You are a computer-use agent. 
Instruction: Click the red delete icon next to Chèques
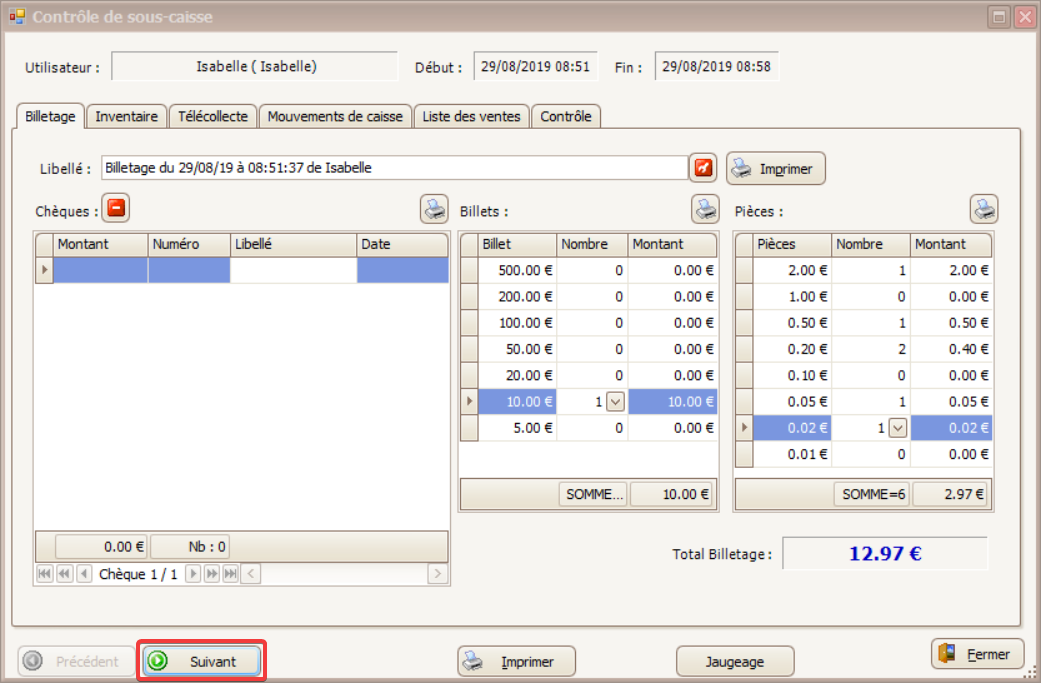click(116, 208)
